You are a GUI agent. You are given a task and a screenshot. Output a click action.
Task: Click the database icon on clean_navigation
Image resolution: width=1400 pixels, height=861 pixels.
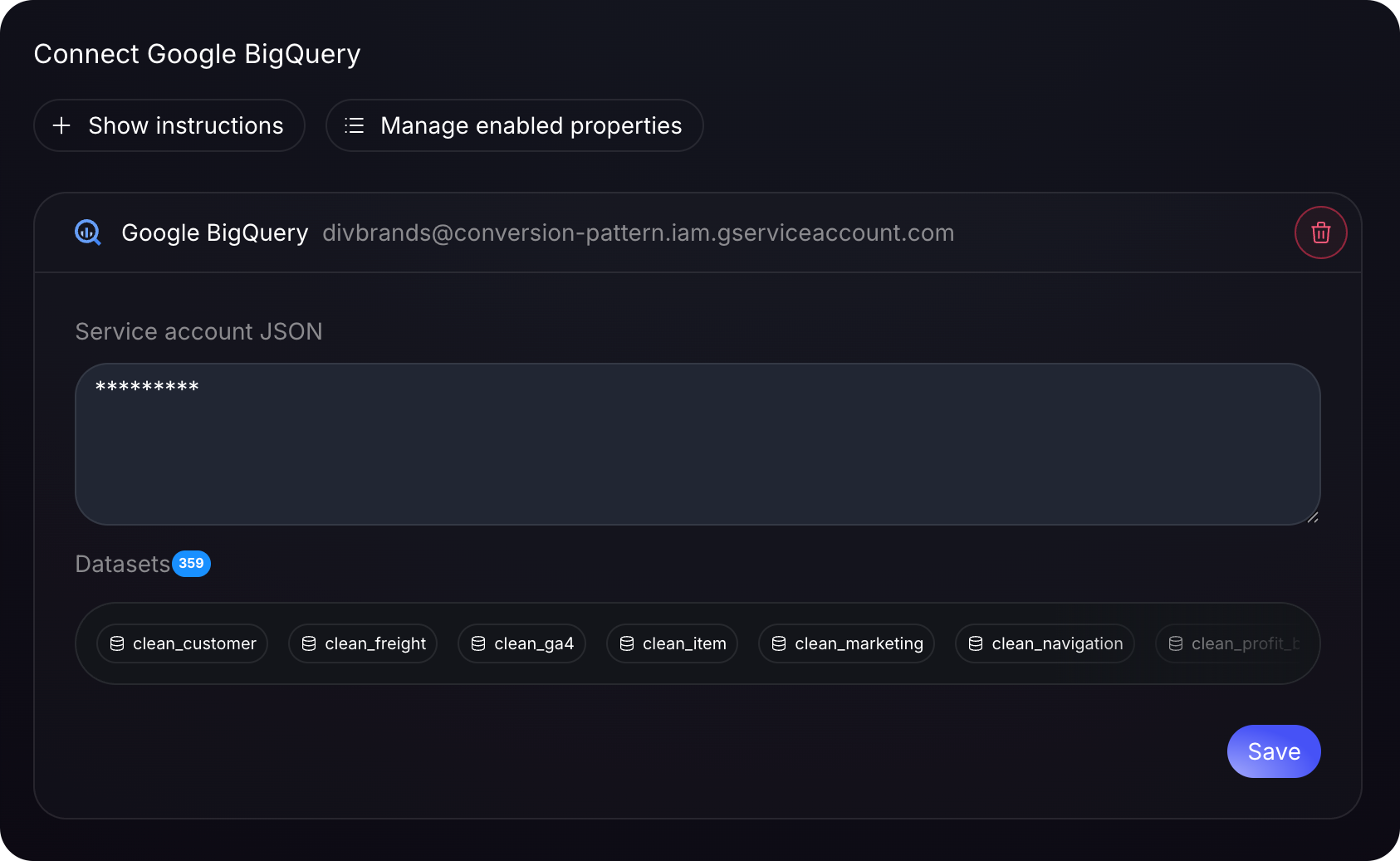[x=976, y=643]
